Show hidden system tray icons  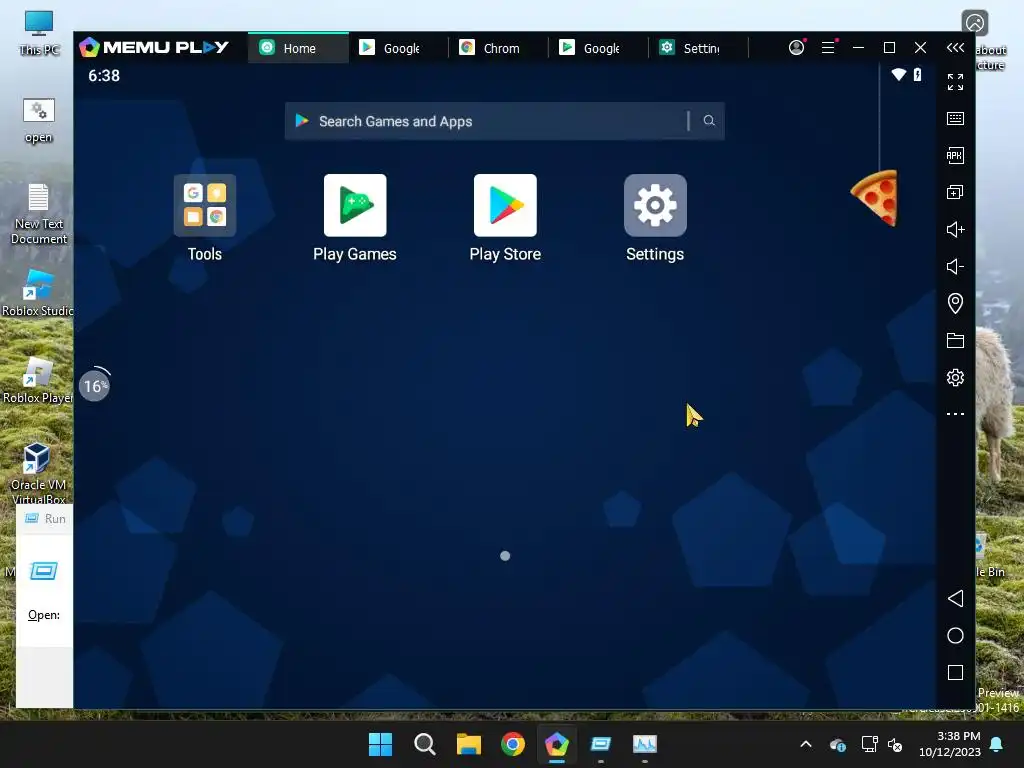click(x=806, y=744)
